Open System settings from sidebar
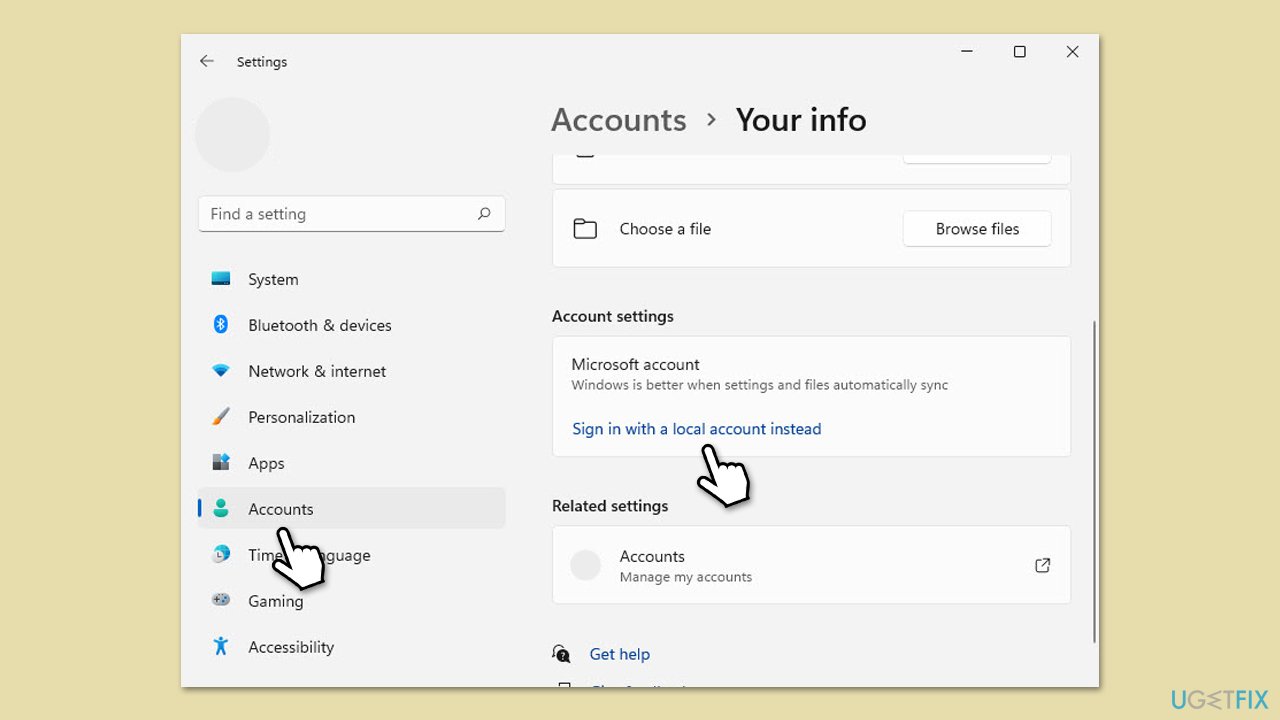Screen dimensions: 1280x720 (273, 280)
